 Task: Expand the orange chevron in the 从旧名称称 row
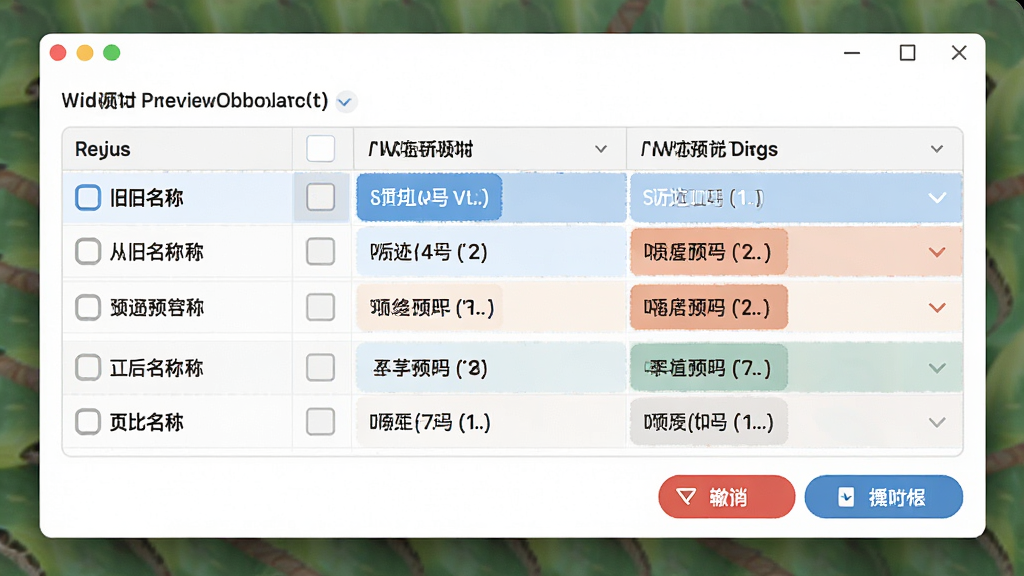coord(937,252)
